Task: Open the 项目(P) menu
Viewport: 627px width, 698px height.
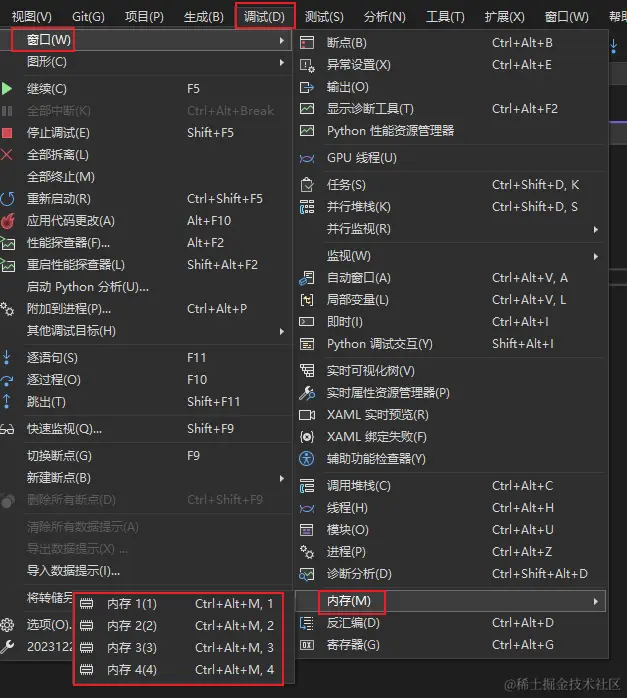Action: pyautogui.click(x=144, y=17)
